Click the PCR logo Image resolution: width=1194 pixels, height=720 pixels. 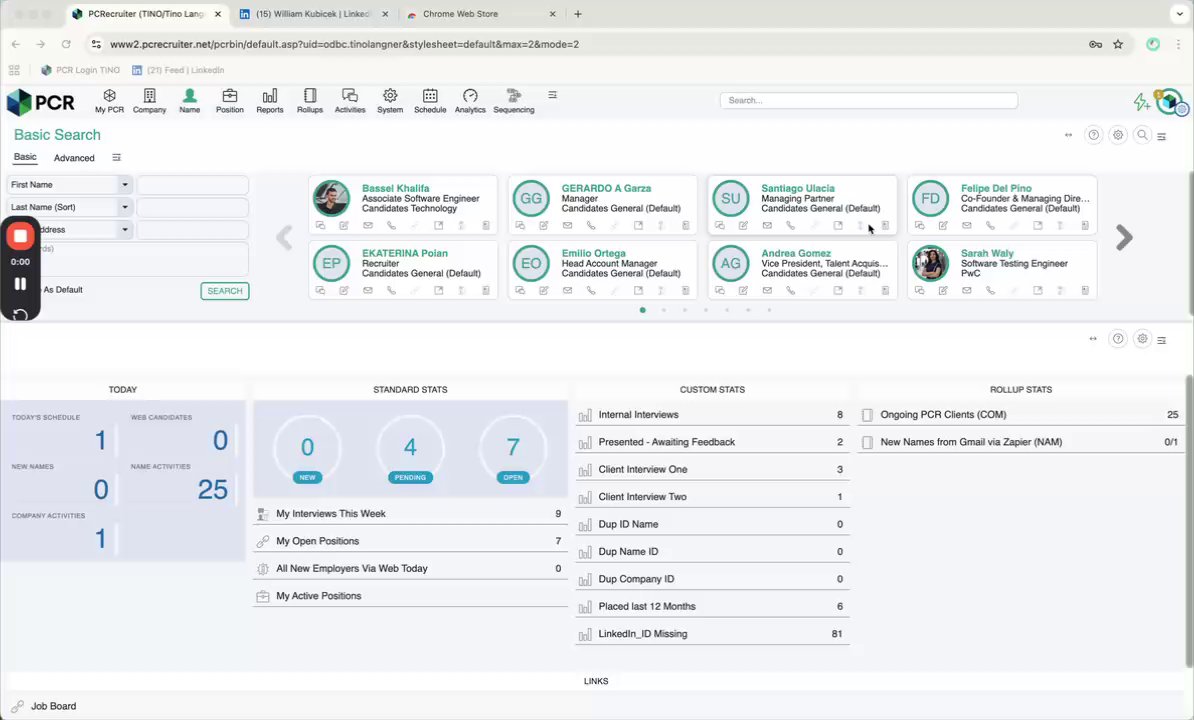pyautogui.click(x=40, y=101)
